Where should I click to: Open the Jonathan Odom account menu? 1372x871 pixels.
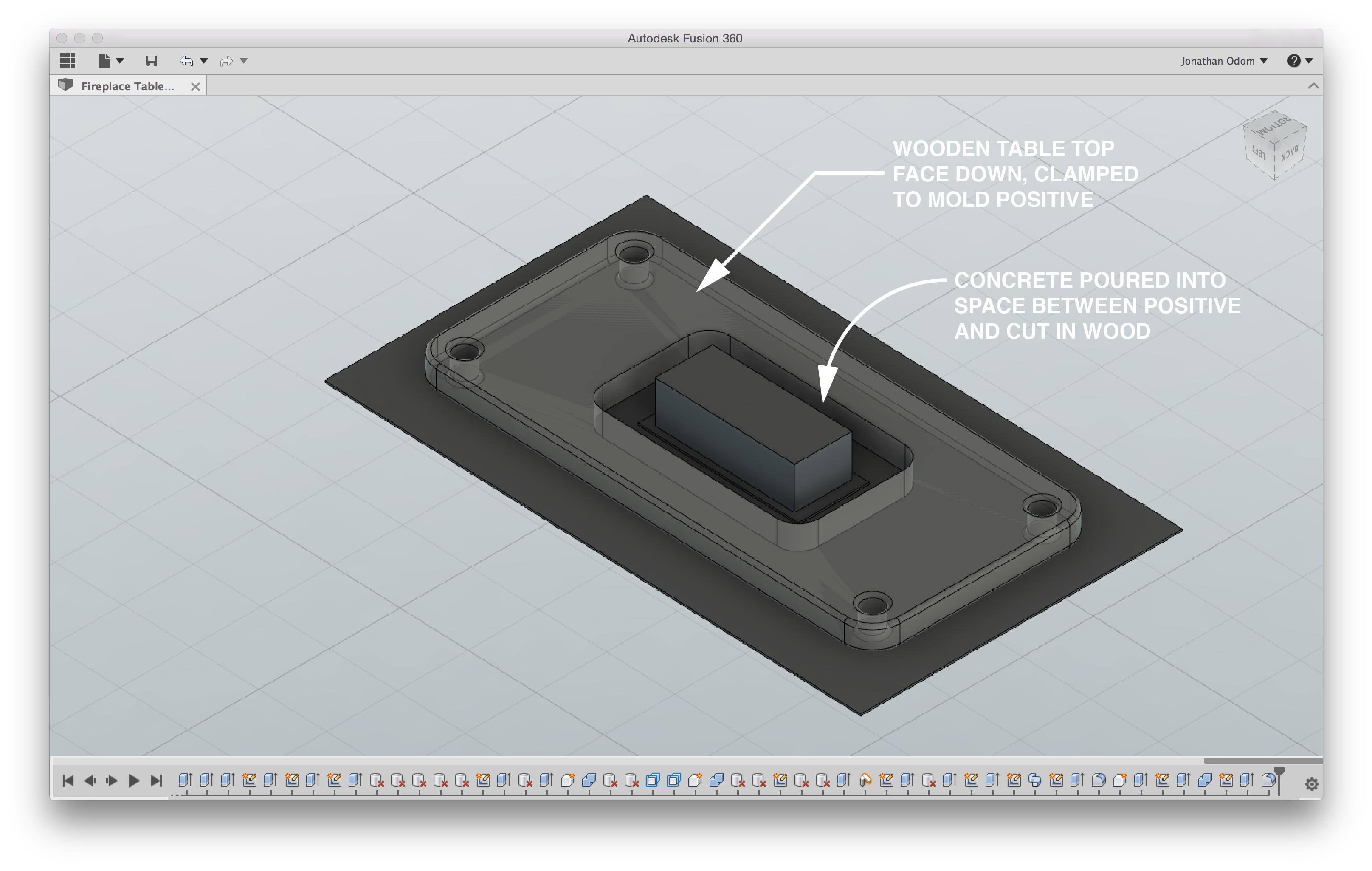click(x=1223, y=61)
